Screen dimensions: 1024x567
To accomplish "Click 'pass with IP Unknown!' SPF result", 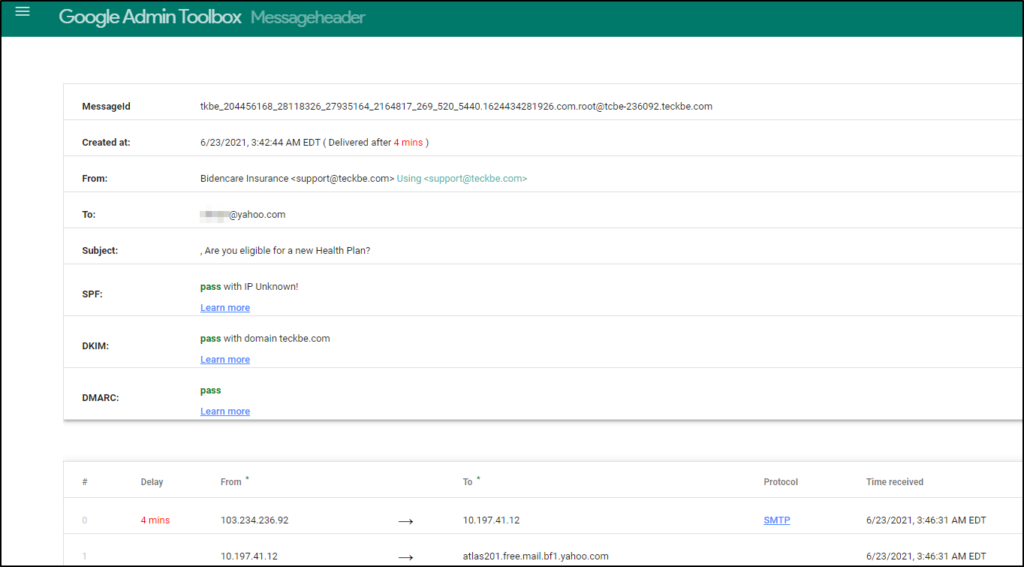I will pyautogui.click(x=249, y=286).
